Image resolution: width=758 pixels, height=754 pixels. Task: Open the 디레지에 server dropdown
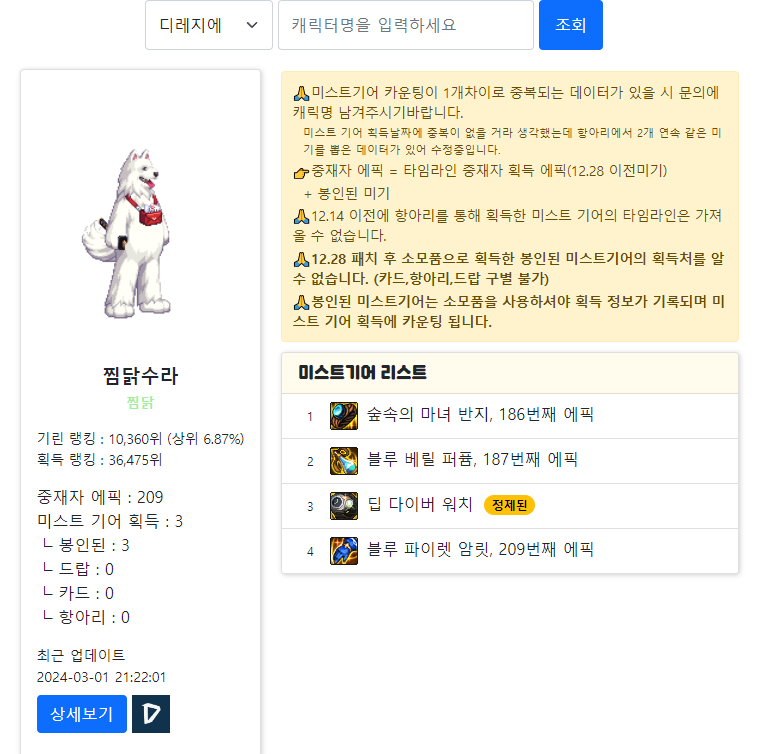click(x=209, y=25)
